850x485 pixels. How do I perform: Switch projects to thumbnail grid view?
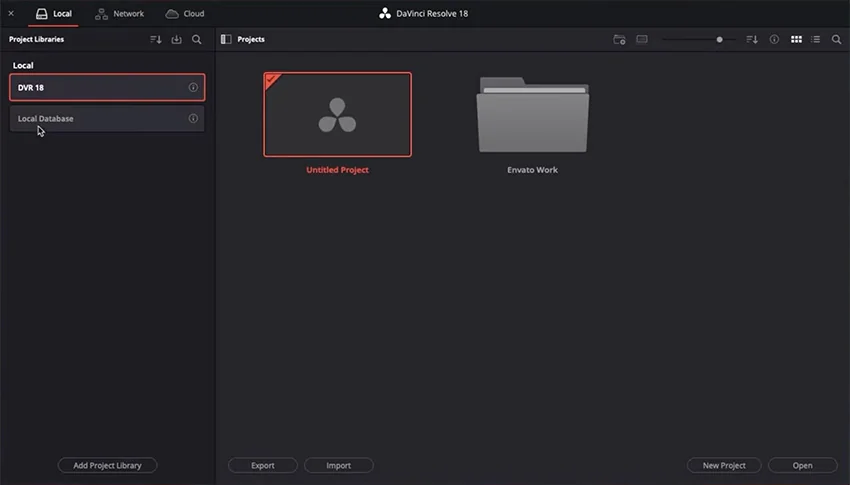click(x=796, y=40)
